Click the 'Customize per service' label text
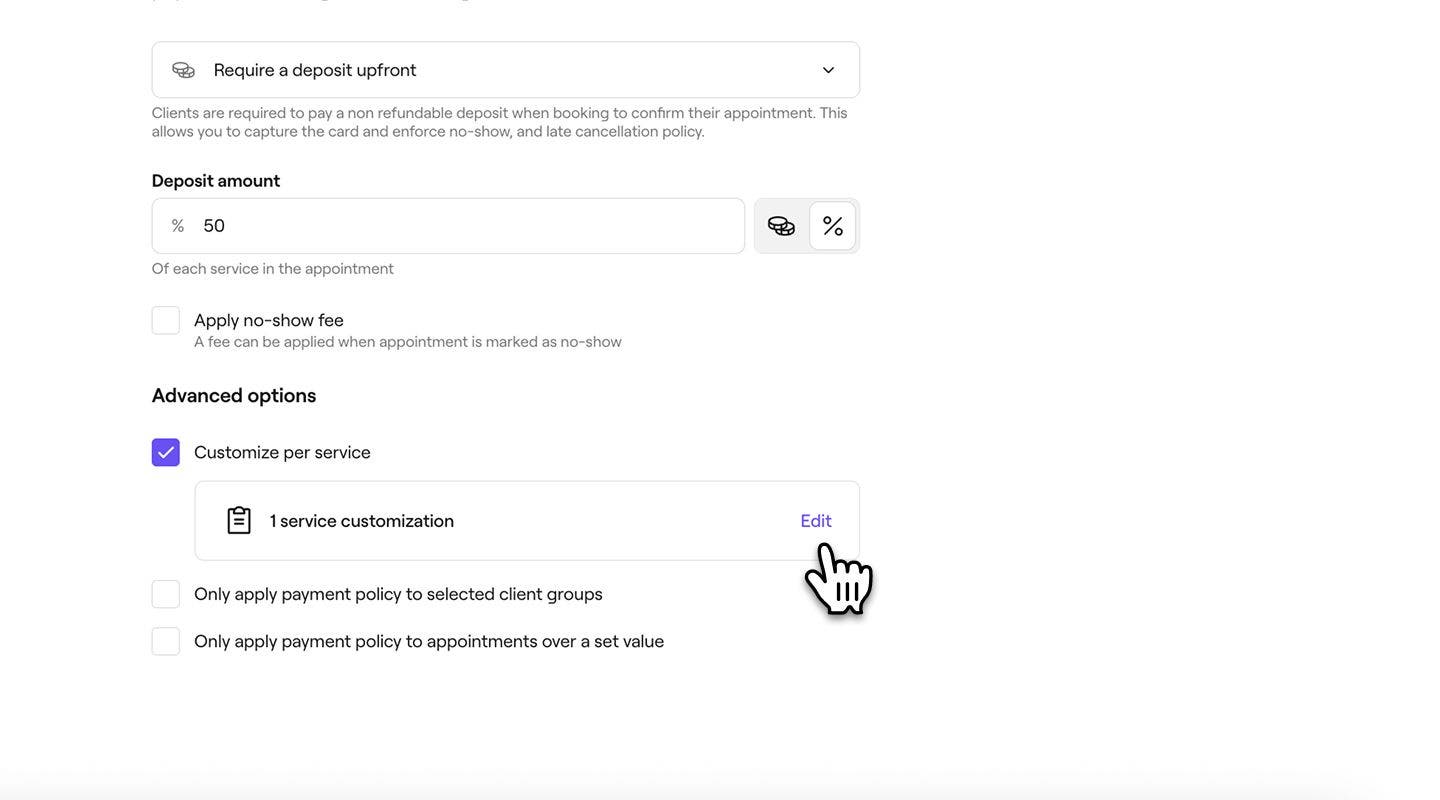Viewport: 1440px width, 800px height. pos(282,453)
